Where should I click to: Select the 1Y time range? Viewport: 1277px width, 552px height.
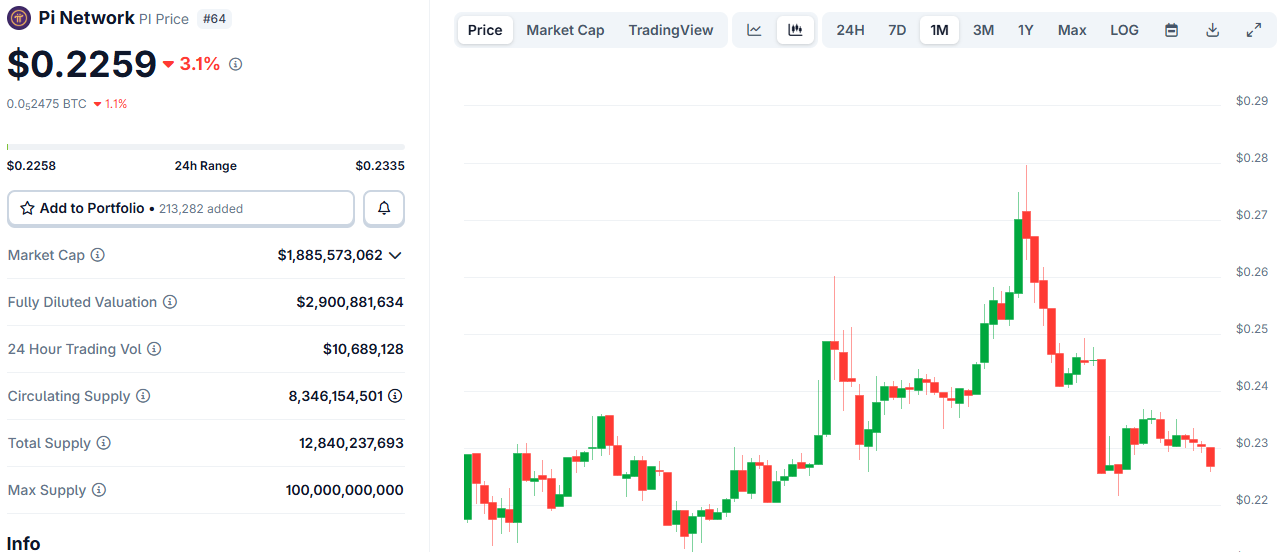[x=1025, y=30]
